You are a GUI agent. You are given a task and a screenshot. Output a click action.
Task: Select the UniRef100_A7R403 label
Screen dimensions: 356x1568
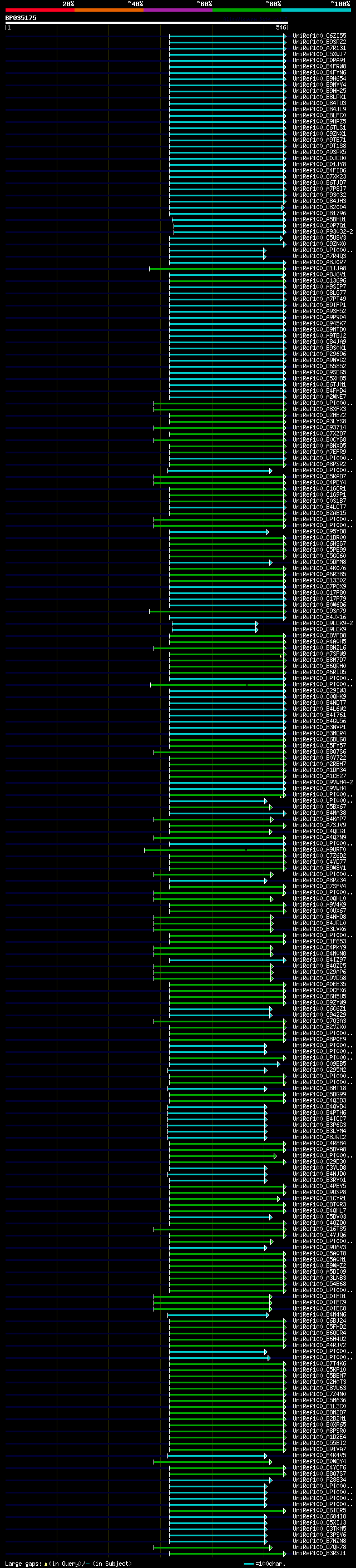[319, 256]
